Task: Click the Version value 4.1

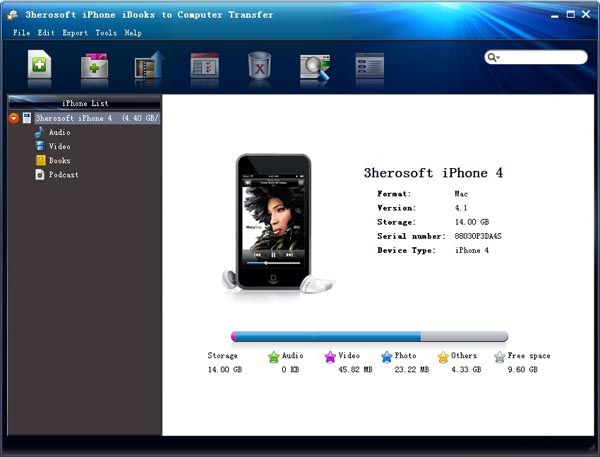Action: click(461, 208)
